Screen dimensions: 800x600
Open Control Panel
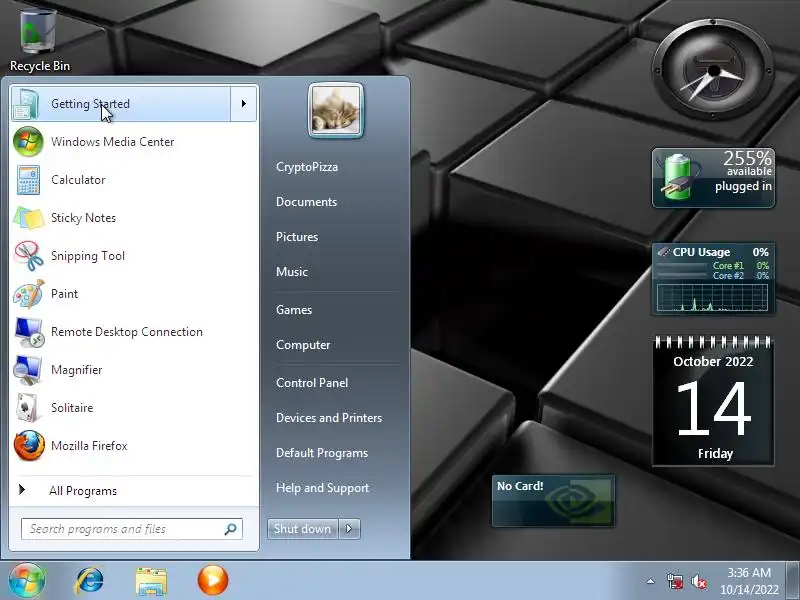pyautogui.click(x=312, y=383)
